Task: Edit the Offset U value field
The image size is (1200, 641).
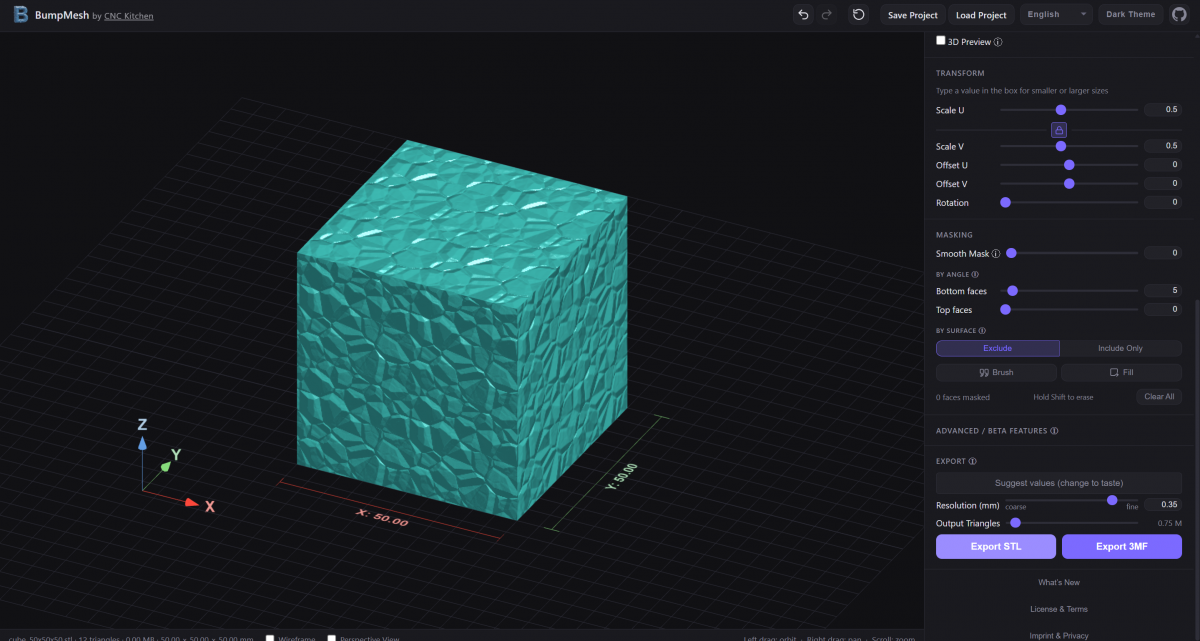Action: click(x=1163, y=165)
